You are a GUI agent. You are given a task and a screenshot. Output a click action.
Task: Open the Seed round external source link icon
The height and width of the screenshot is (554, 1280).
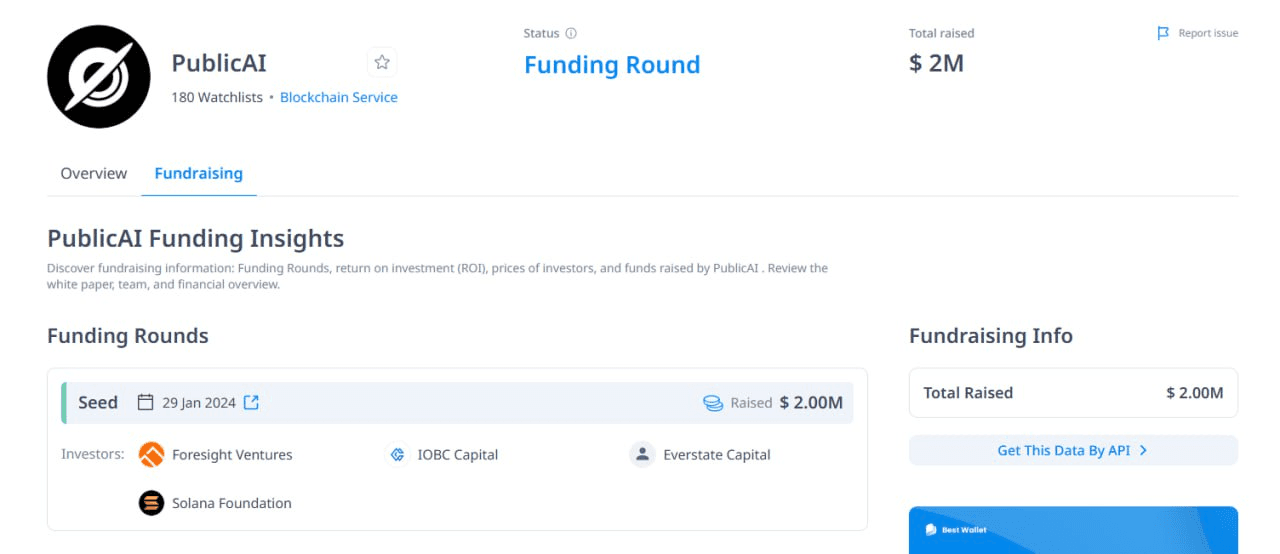[x=252, y=402]
